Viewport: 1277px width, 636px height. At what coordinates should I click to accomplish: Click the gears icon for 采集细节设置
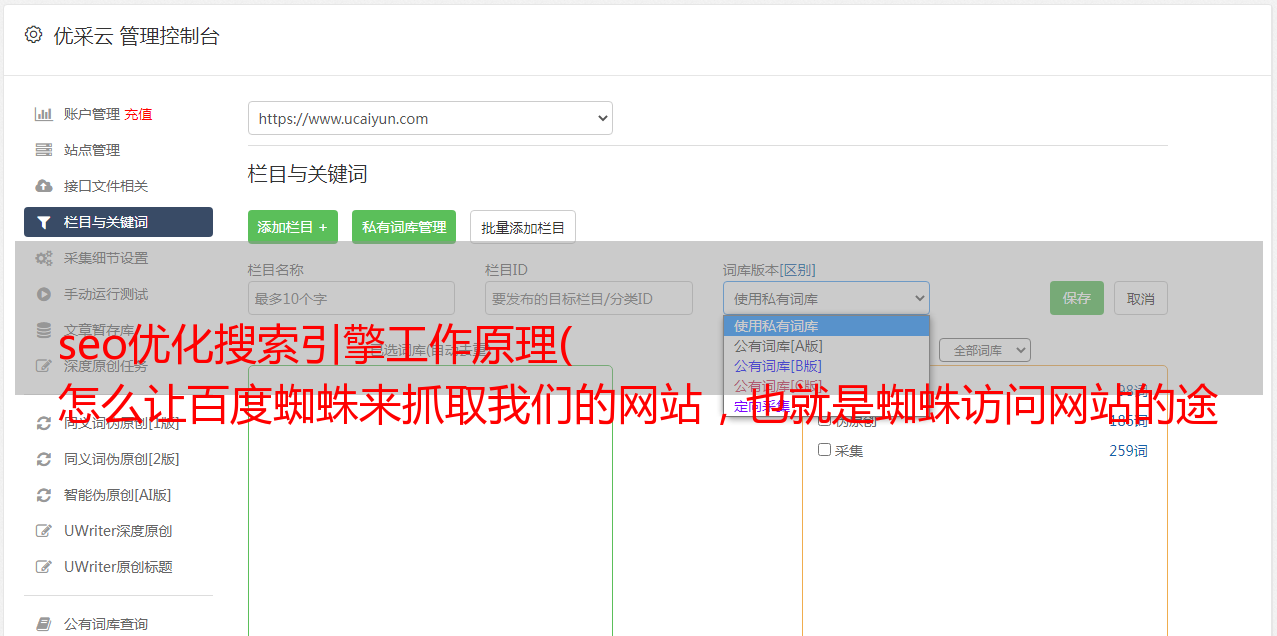tap(44, 258)
